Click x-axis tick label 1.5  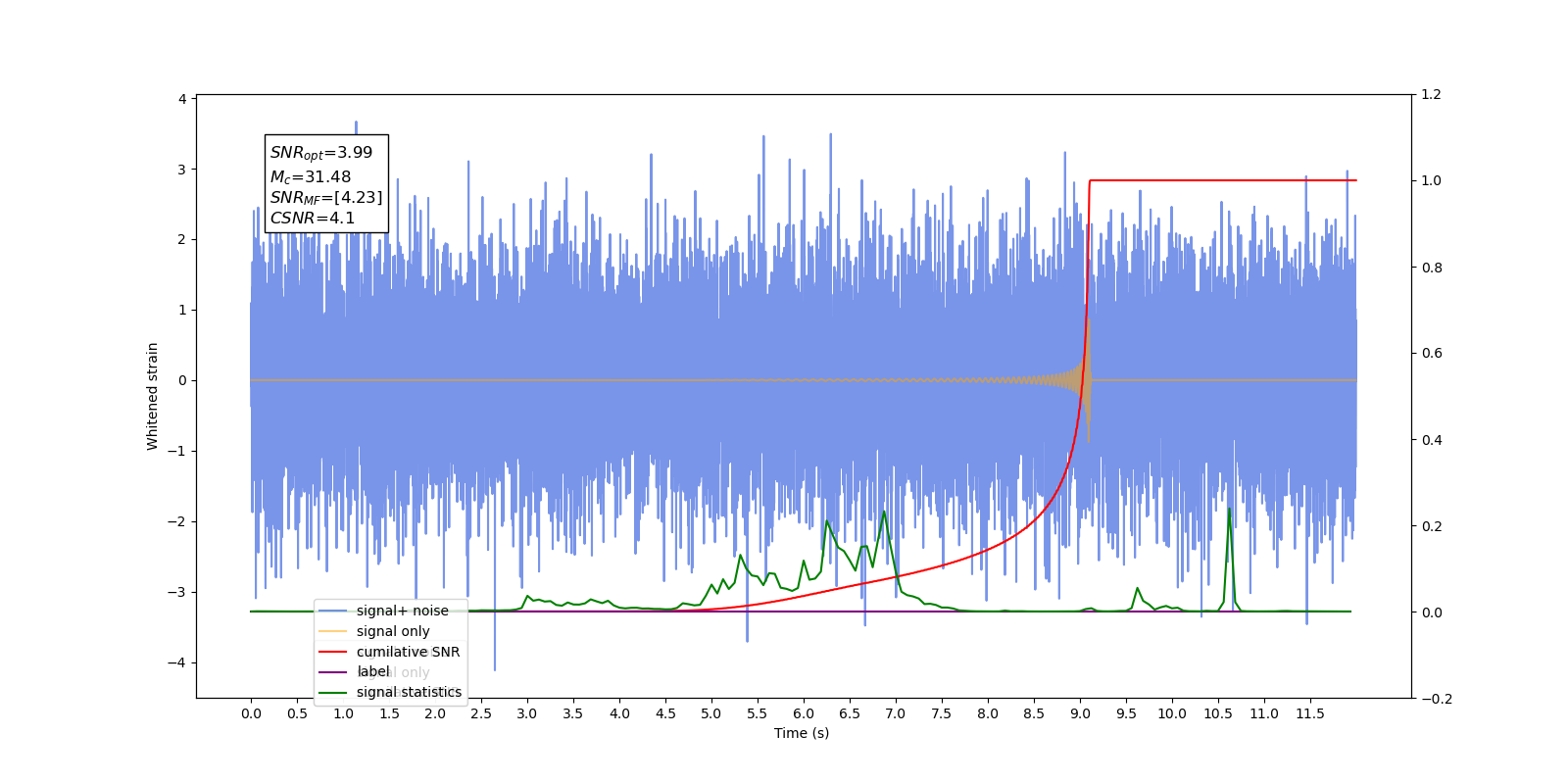pyautogui.click(x=389, y=713)
